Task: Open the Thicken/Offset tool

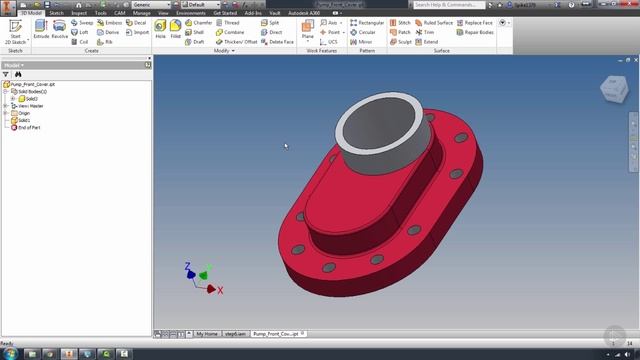Action: tap(236, 42)
